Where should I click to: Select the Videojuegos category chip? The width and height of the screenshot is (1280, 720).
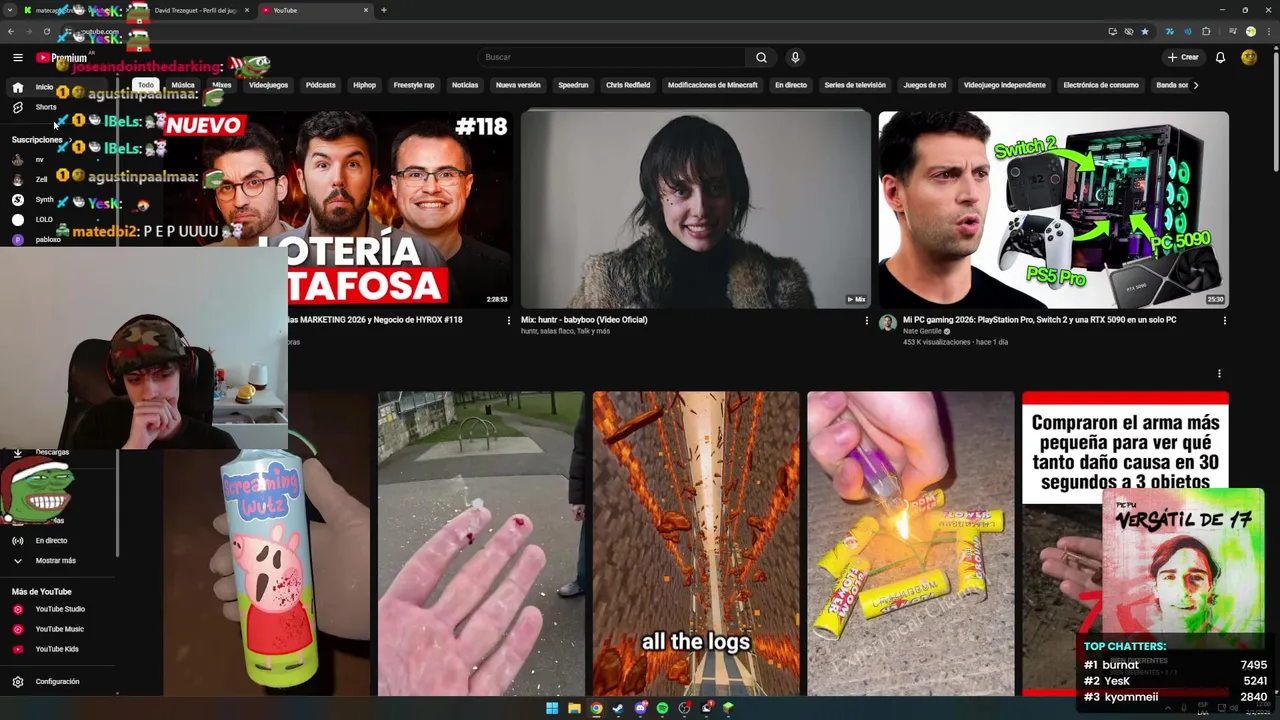click(268, 85)
